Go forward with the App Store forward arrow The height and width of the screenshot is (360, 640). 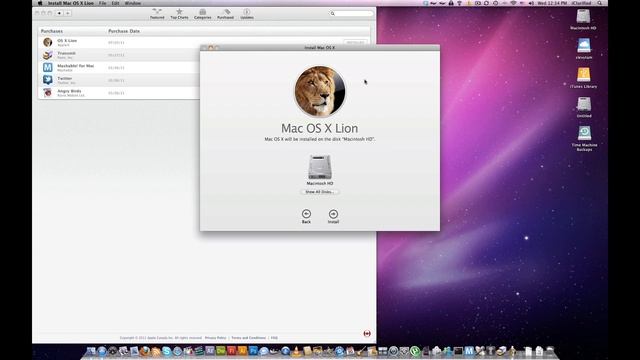tap(67, 13)
